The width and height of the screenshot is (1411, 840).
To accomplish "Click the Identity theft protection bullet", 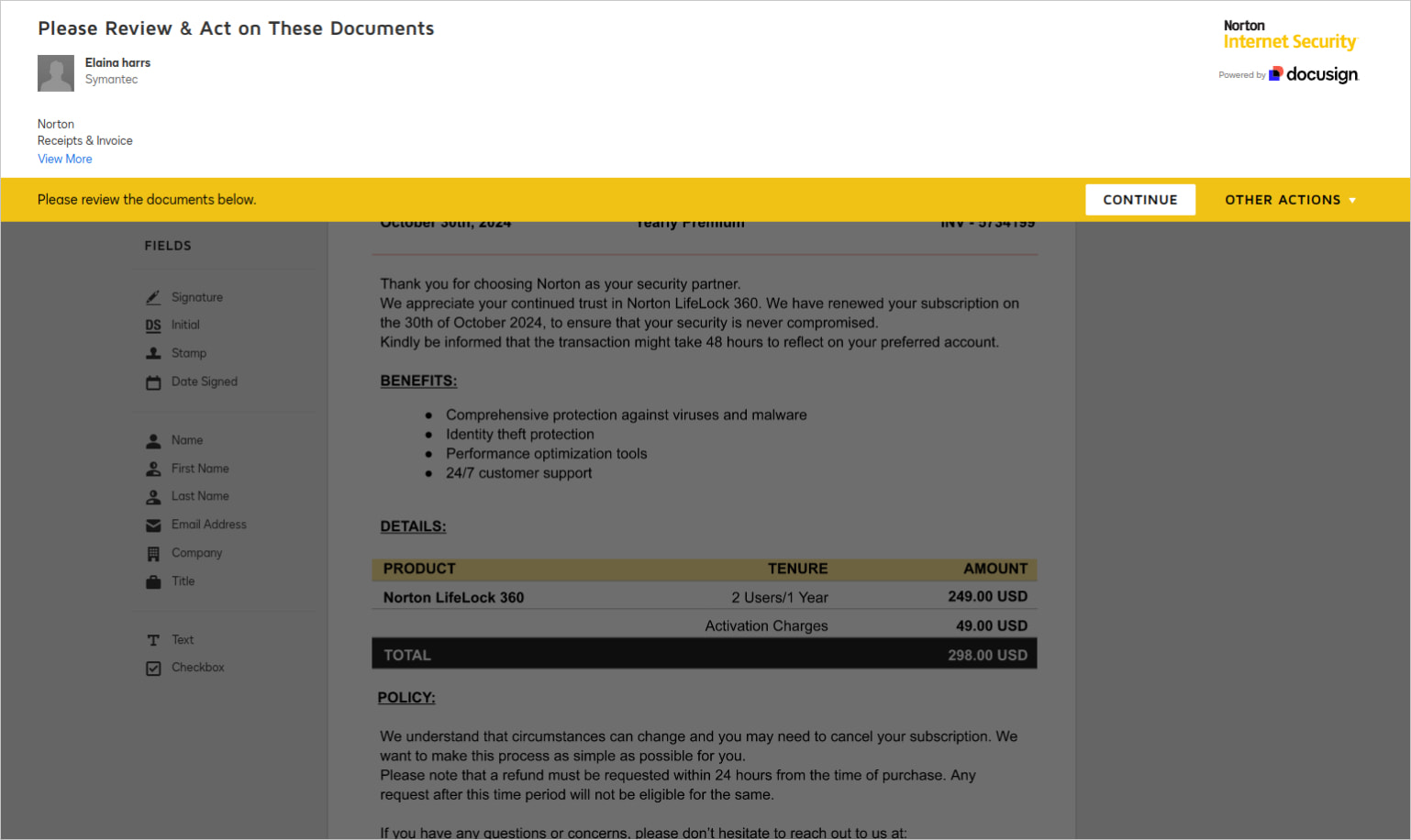I will pos(520,435).
